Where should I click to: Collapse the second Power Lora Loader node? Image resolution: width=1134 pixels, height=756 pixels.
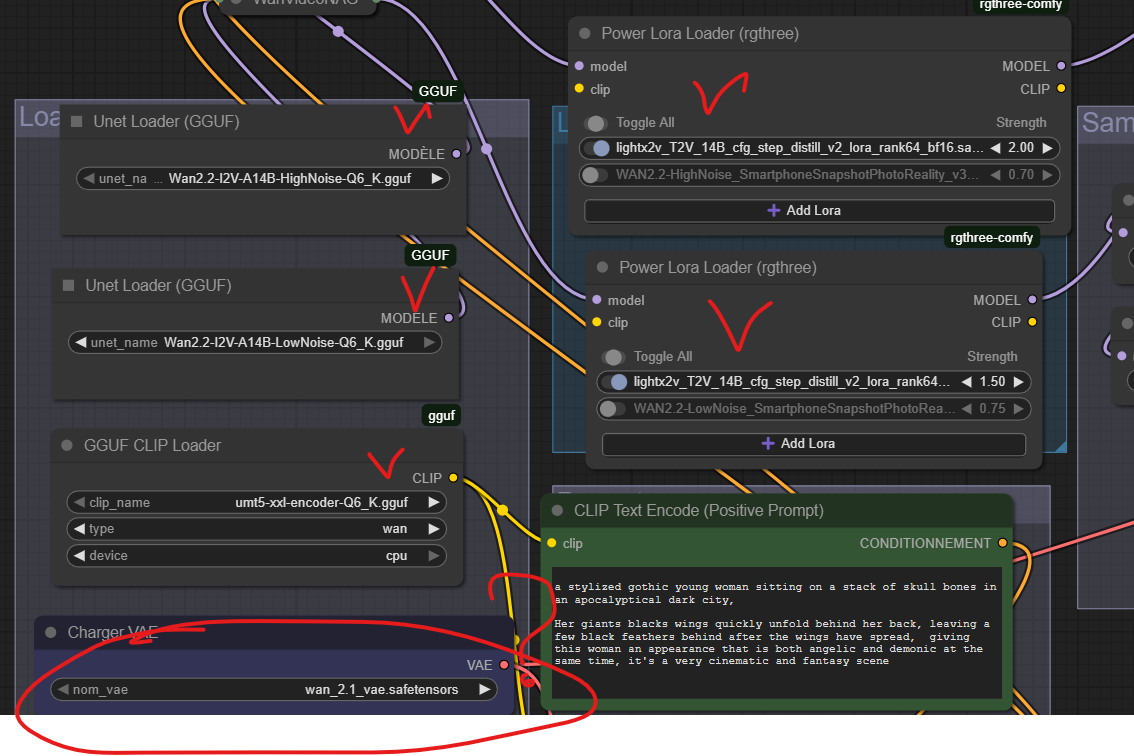coord(602,267)
